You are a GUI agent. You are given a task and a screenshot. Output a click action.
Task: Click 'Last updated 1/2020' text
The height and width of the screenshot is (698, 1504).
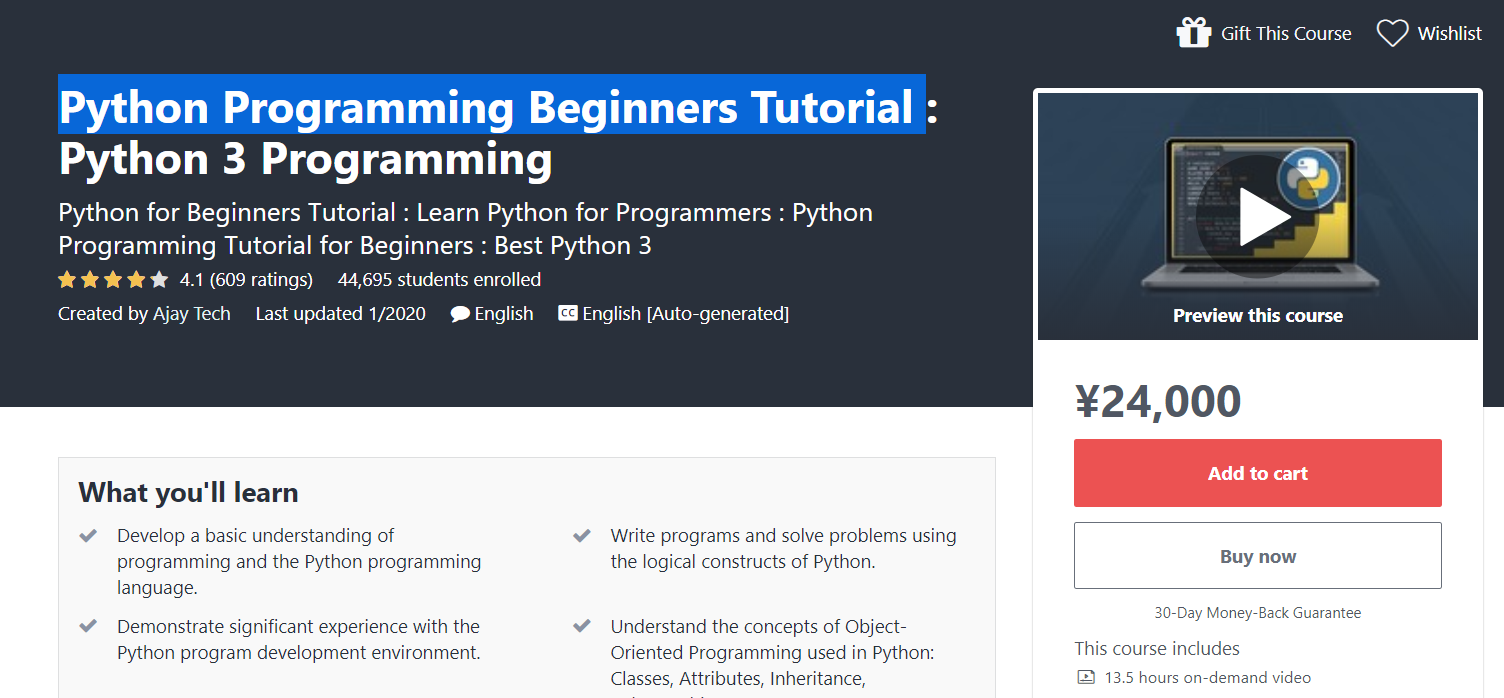tap(340, 314)
